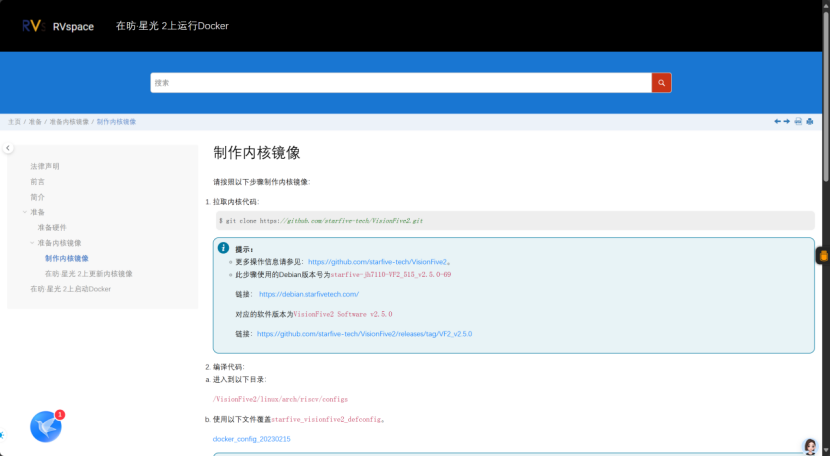Click 准备内核镜像 in the breadcrumb
Screen dimensions: 830x456
[69, 121]
